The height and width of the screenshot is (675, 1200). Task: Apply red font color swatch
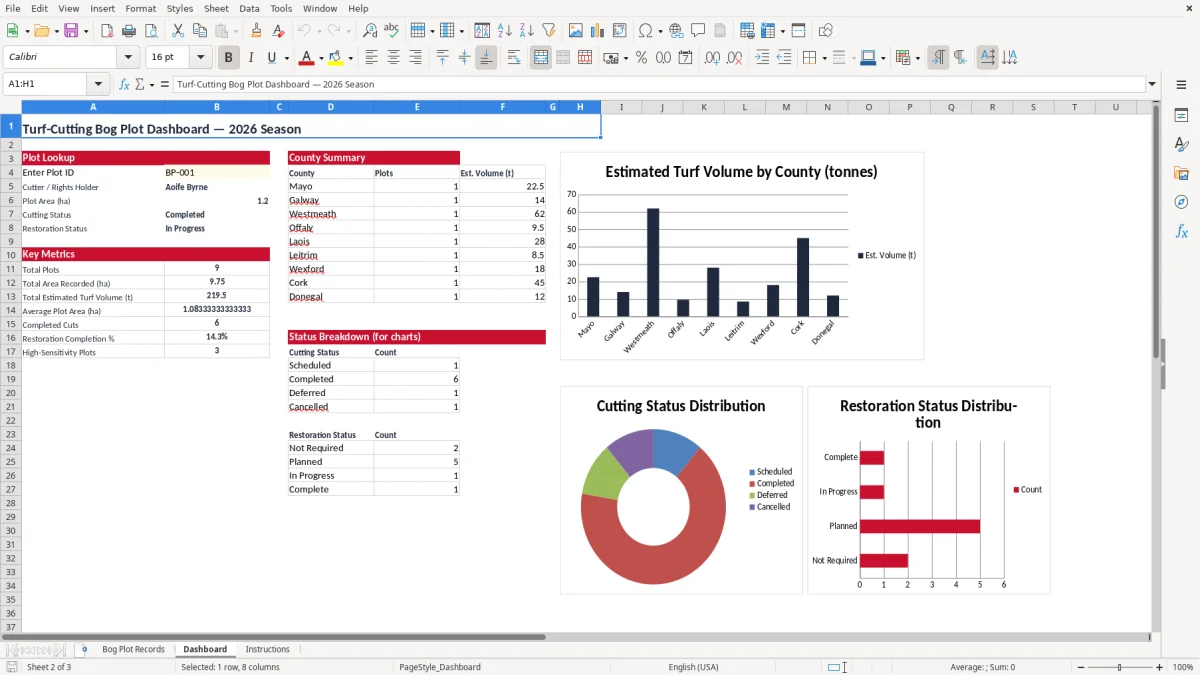click(307, 58)
